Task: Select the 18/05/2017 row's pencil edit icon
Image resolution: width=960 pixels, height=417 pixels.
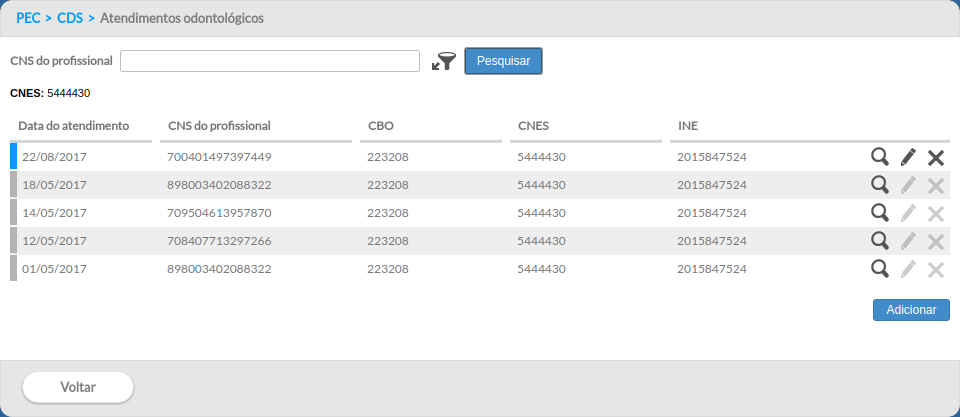Action: tap(908, 185)
